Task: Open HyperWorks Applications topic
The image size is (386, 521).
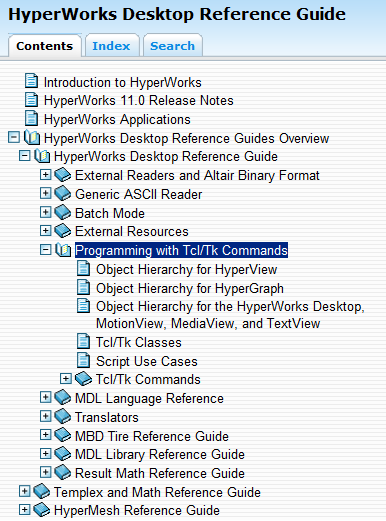Action: [117, 119]
